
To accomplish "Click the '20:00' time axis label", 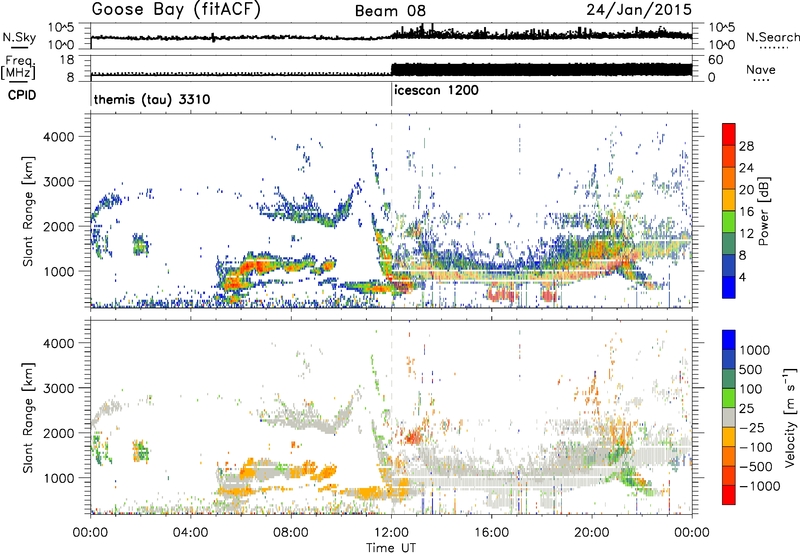I will click(x=592, y=533).
